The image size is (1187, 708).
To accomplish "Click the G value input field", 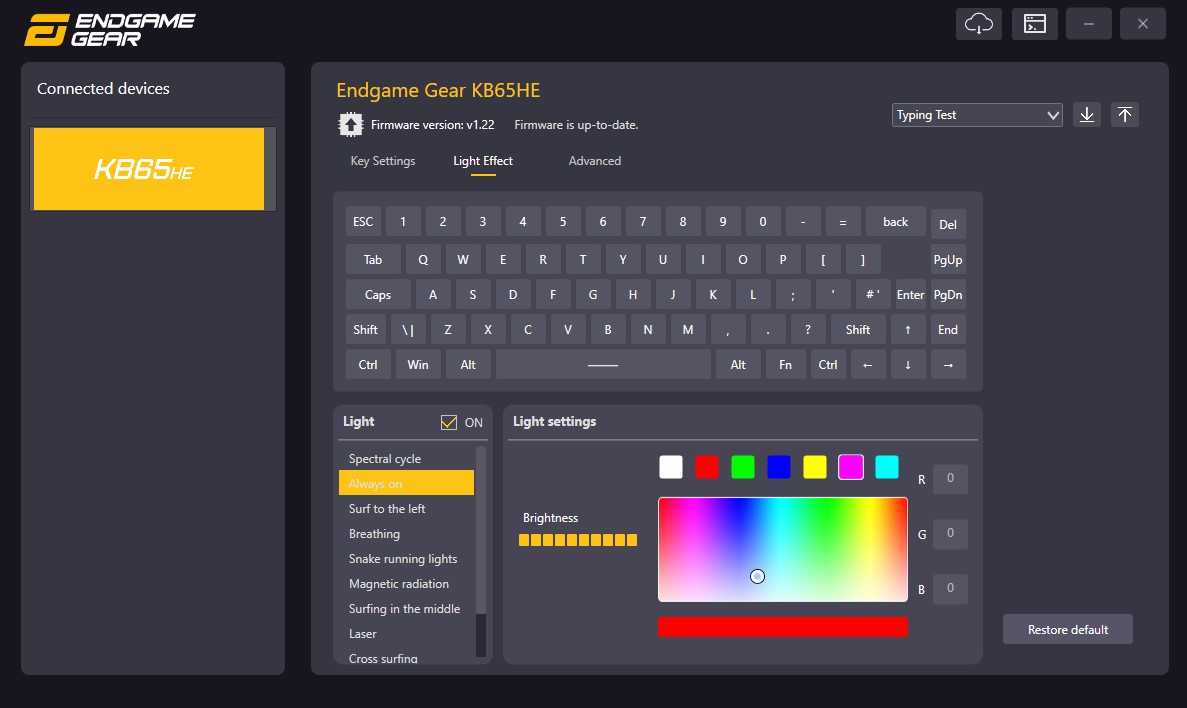I will 950,533.
